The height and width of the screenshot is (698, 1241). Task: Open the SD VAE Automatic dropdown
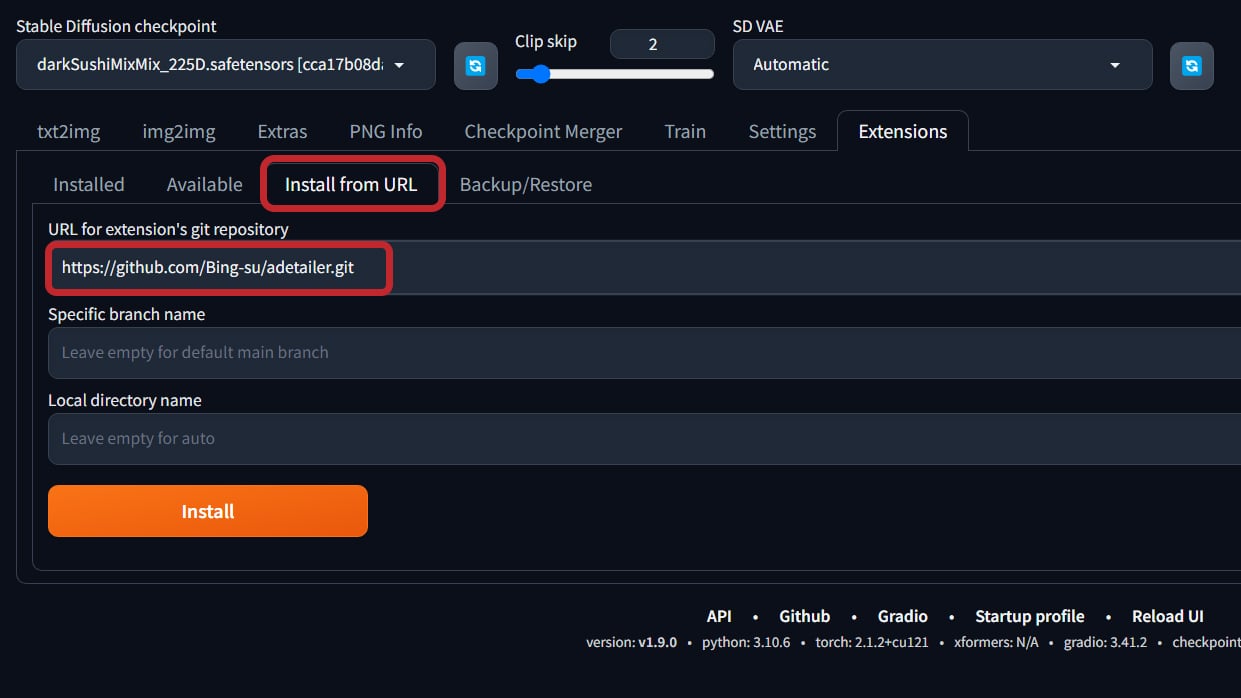pos(943,65)
